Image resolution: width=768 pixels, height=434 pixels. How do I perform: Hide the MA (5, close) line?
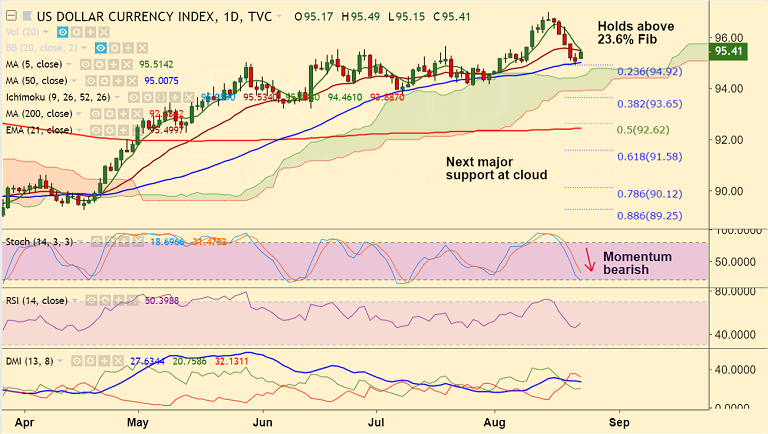86,64
